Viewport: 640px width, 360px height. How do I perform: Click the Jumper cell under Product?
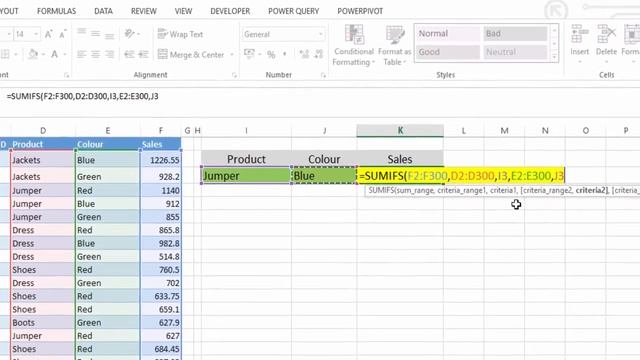tap(246, 176)
